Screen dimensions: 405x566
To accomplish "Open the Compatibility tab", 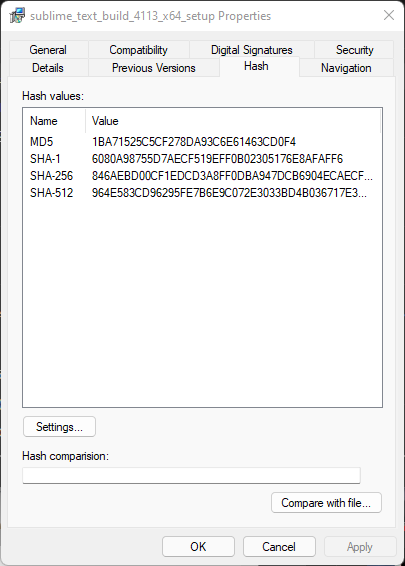I will [139, 50].
